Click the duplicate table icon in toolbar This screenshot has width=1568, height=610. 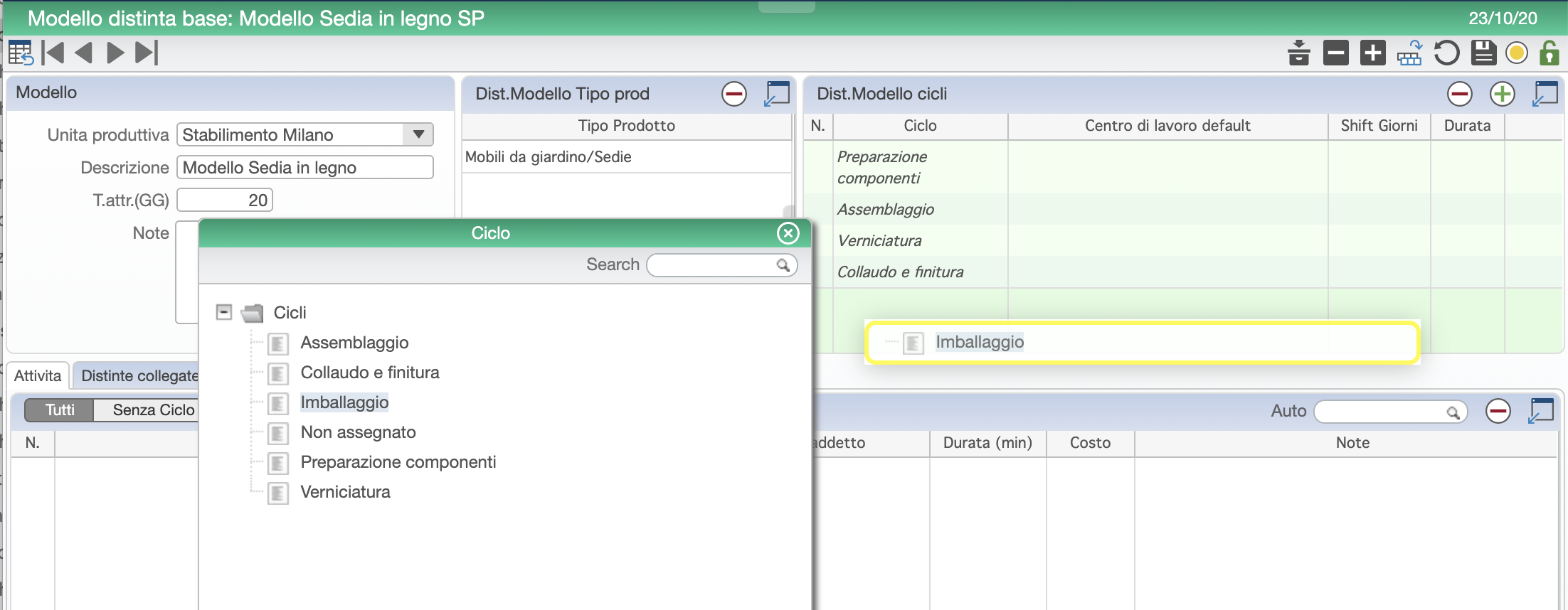pyautogui.click(x=1409, y=53)
